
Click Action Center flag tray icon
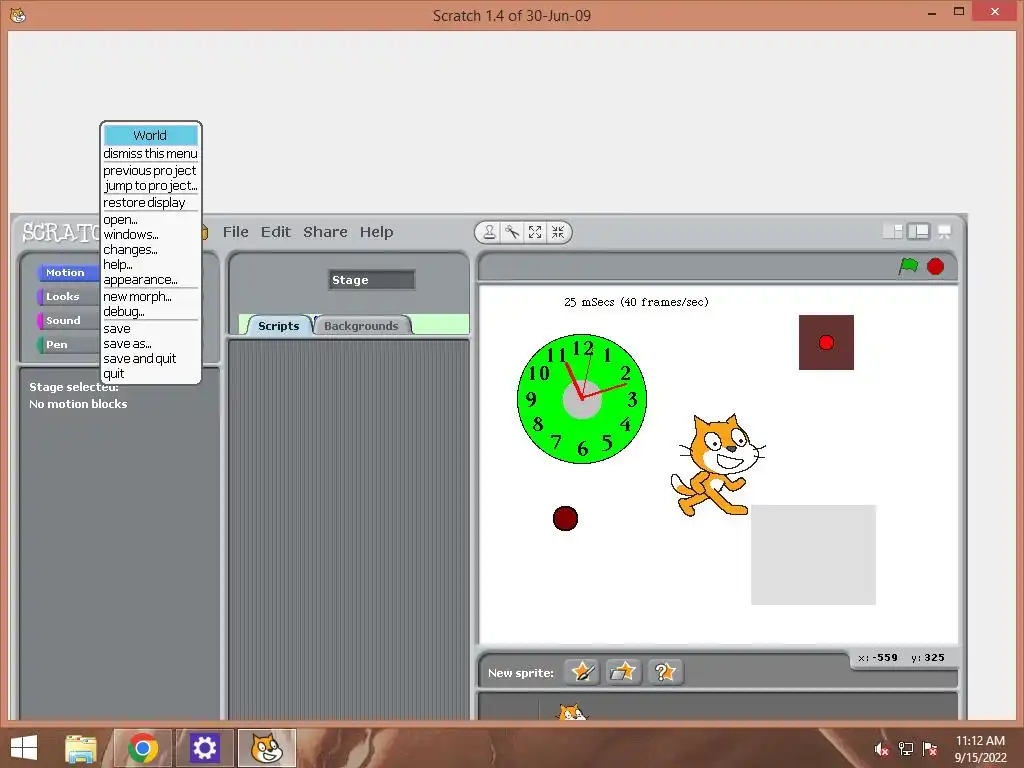click(x=930, y=749)
